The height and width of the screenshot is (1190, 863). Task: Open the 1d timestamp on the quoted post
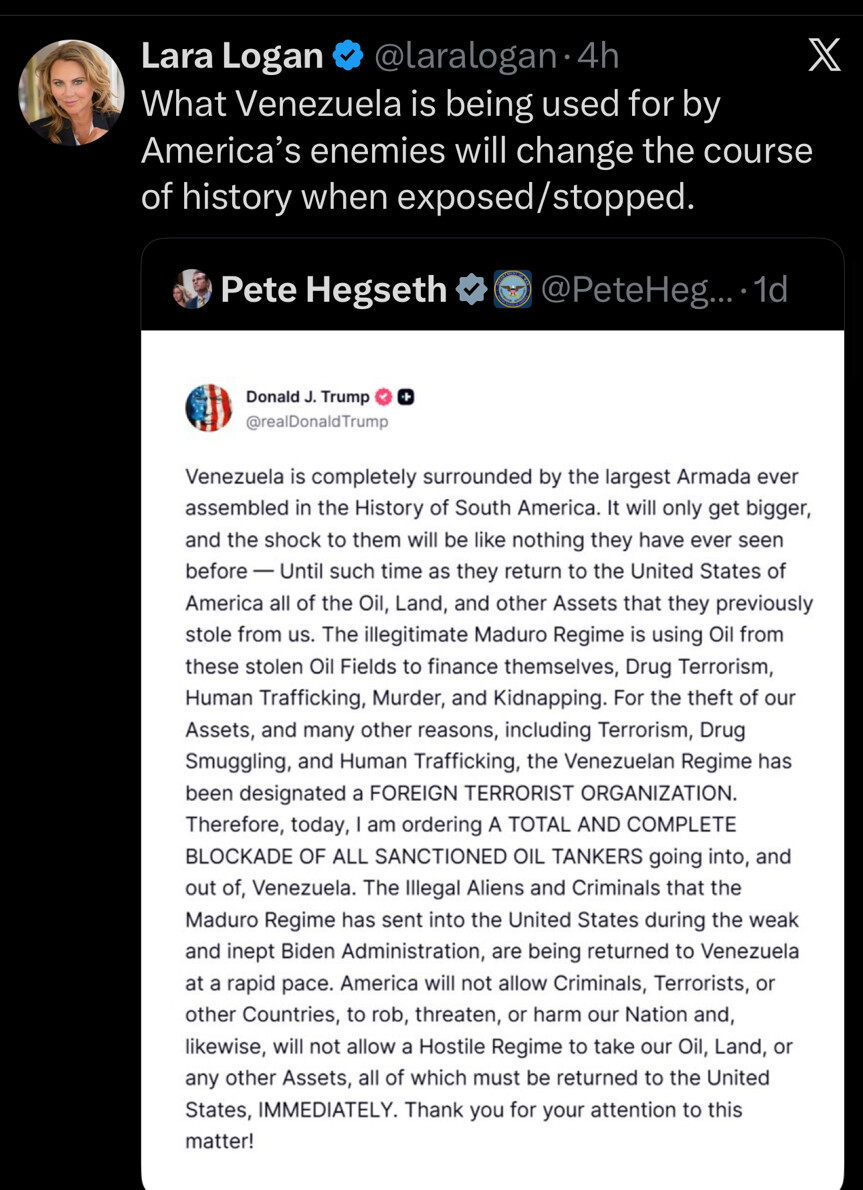tap(770, 290)
